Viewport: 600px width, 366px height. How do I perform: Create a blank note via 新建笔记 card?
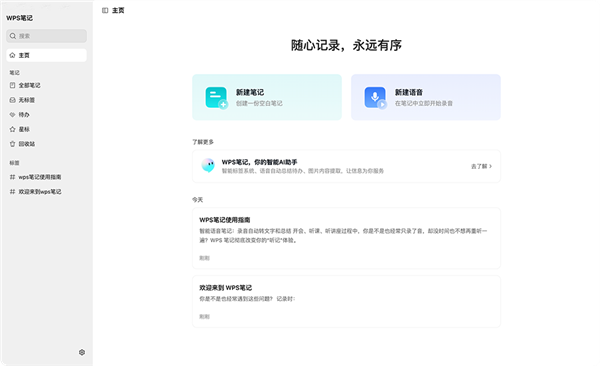click(x=267, y=97)
